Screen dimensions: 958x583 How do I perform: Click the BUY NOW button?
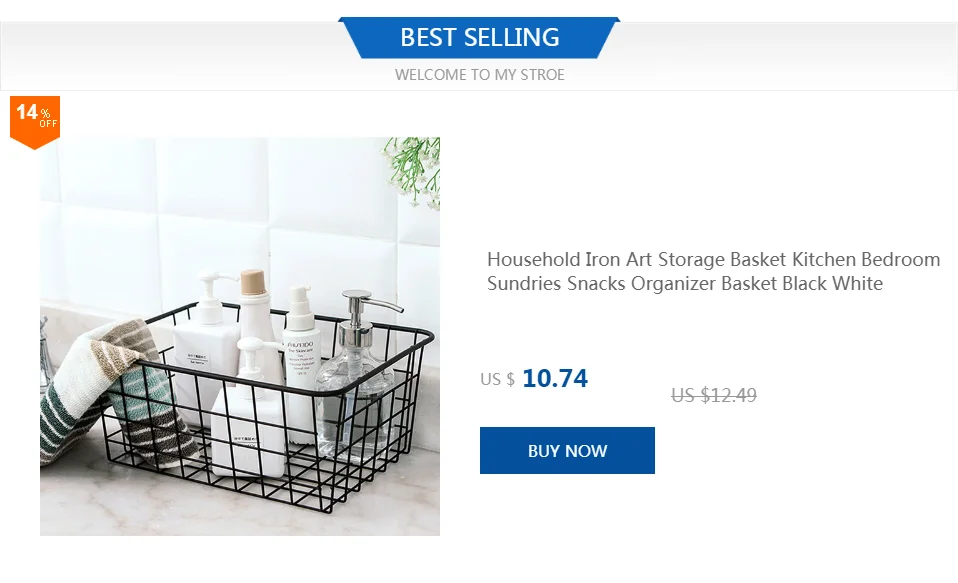click(x=567, y=451)
